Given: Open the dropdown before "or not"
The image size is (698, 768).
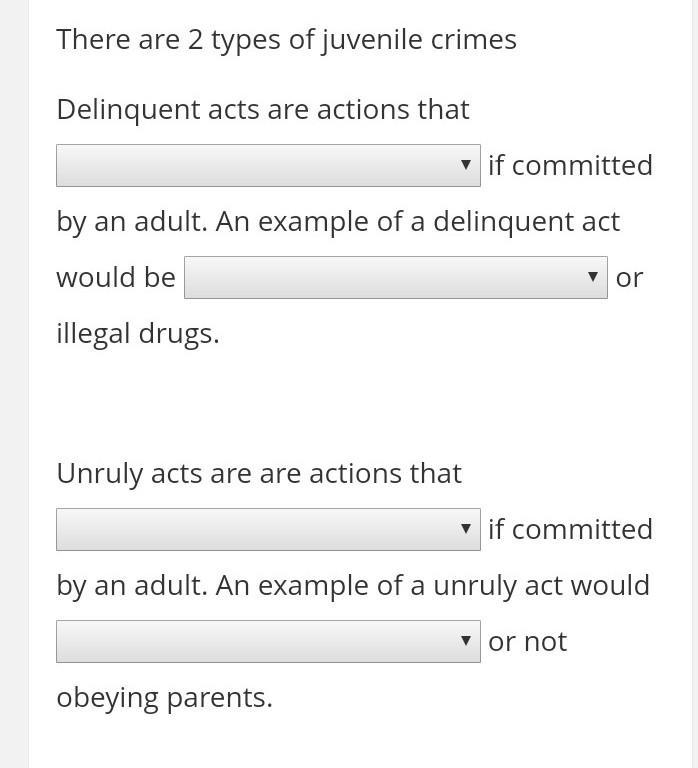Looking at the screenshot, I should point(268,642).
